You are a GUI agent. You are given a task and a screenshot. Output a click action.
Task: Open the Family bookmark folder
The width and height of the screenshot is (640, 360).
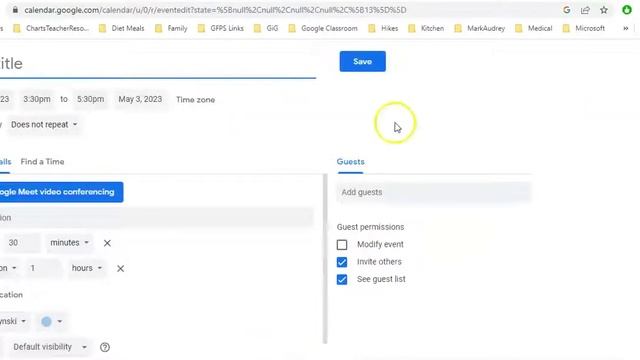click(x=171, y=28)
